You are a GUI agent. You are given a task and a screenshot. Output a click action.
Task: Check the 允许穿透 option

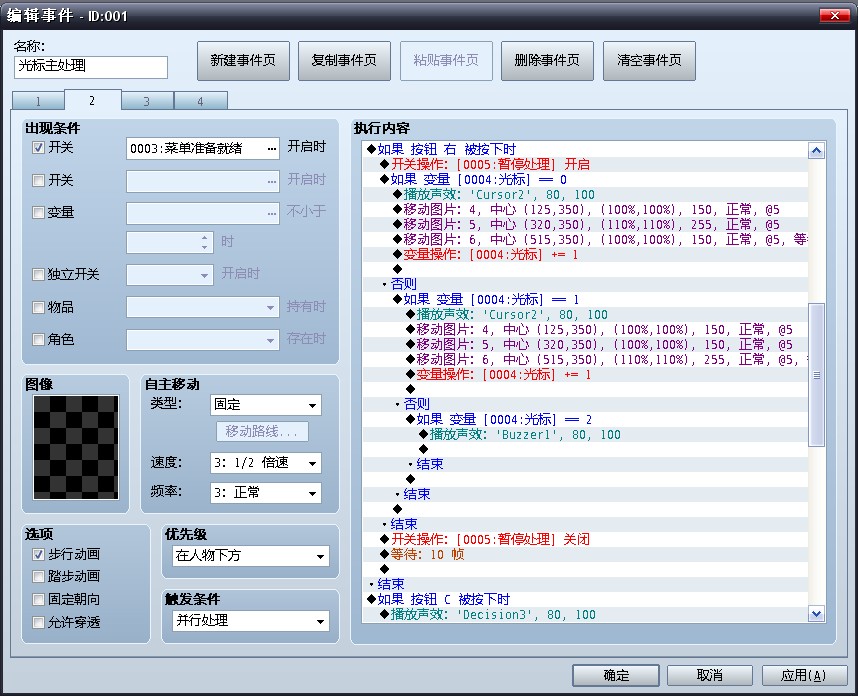(x=38, y=622)
